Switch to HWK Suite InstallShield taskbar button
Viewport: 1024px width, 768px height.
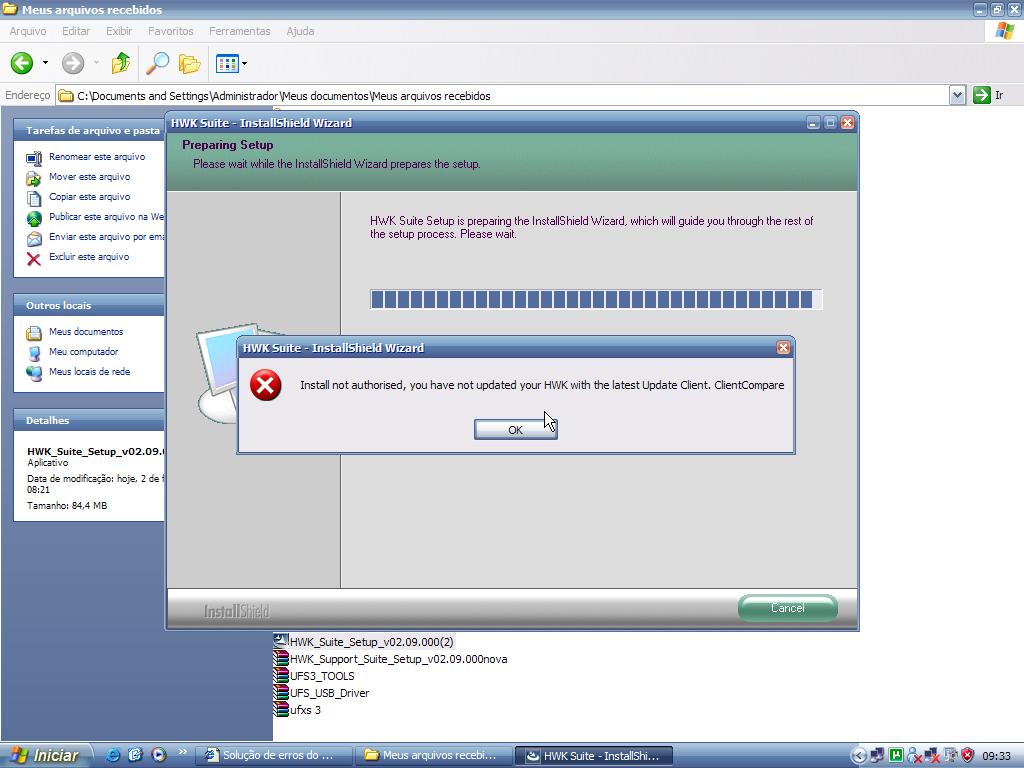(594, 756)
